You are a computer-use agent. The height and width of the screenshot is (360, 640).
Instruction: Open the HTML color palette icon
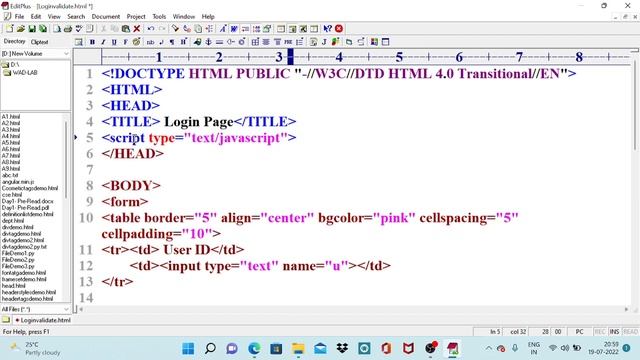coord(136,42)
